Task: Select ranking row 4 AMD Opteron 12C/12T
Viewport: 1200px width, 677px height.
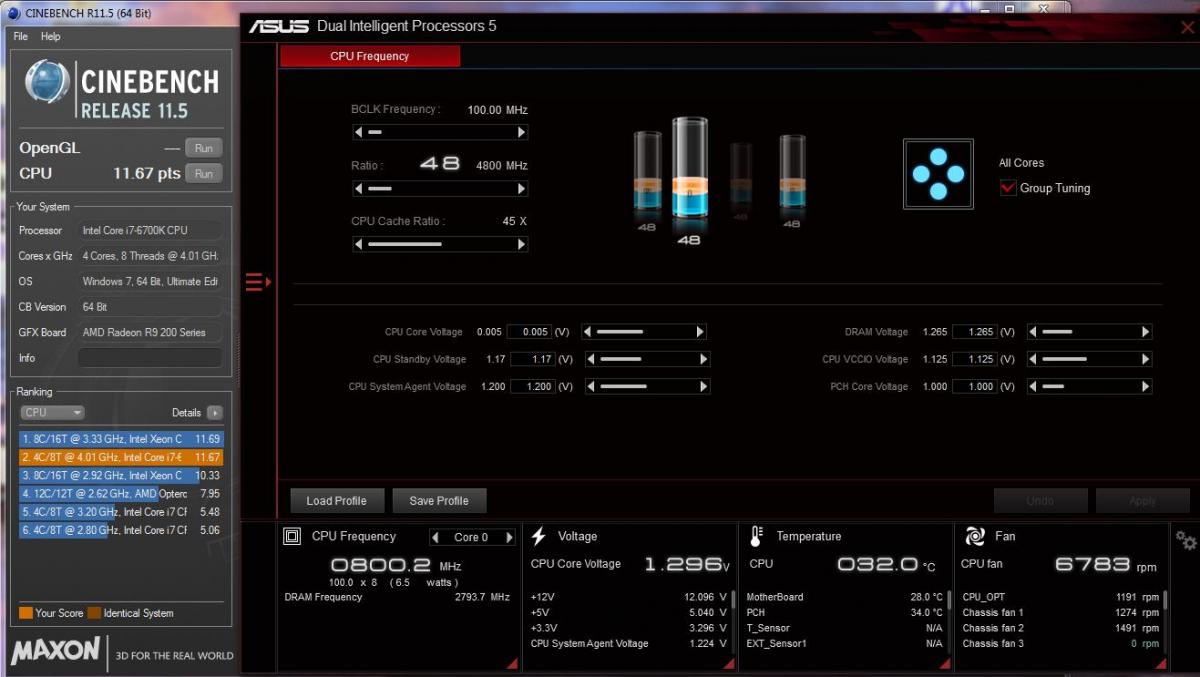Action: pos(121,493)
